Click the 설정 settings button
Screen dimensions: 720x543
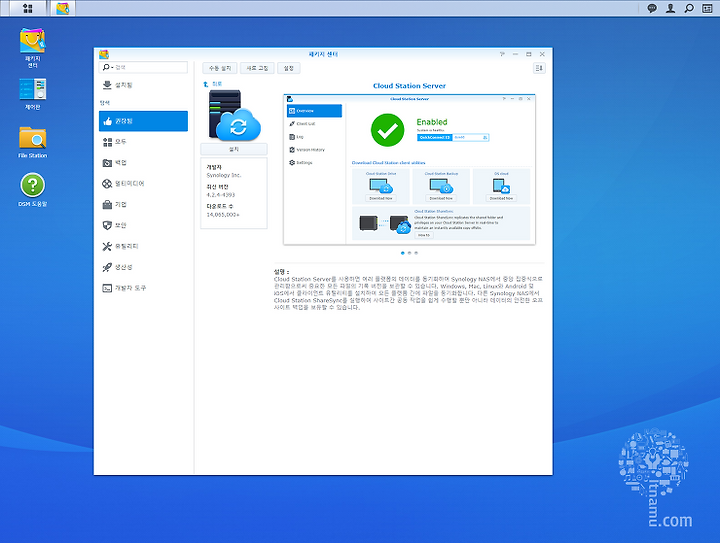[x=288, y=68]
